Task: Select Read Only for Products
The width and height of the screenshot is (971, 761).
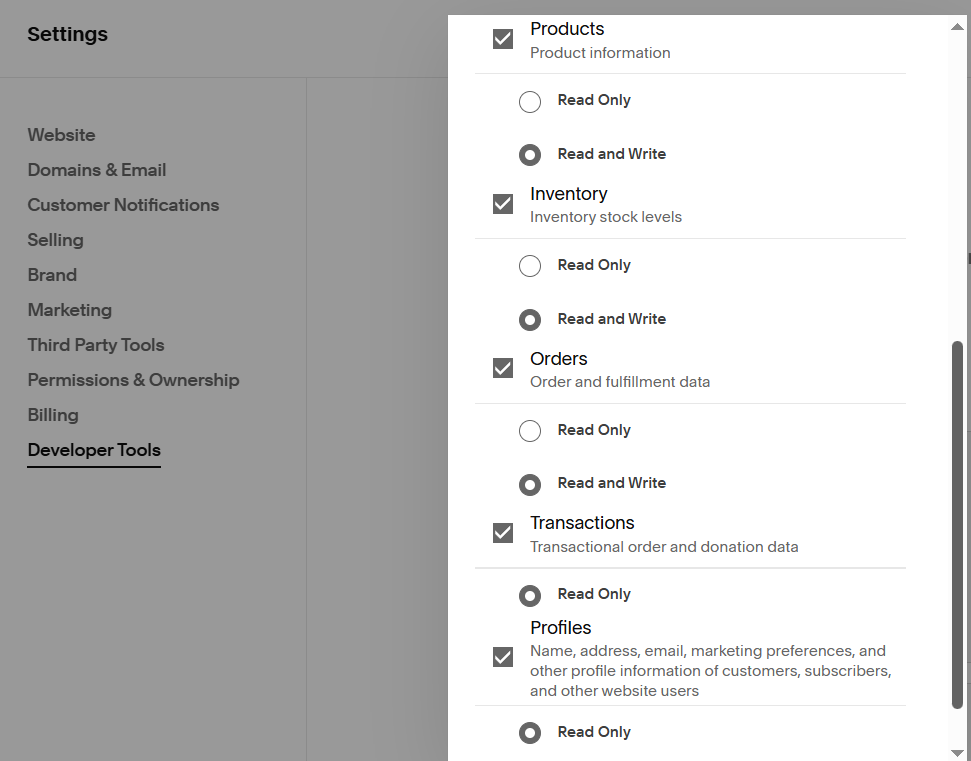Action: tap(530, 101)
